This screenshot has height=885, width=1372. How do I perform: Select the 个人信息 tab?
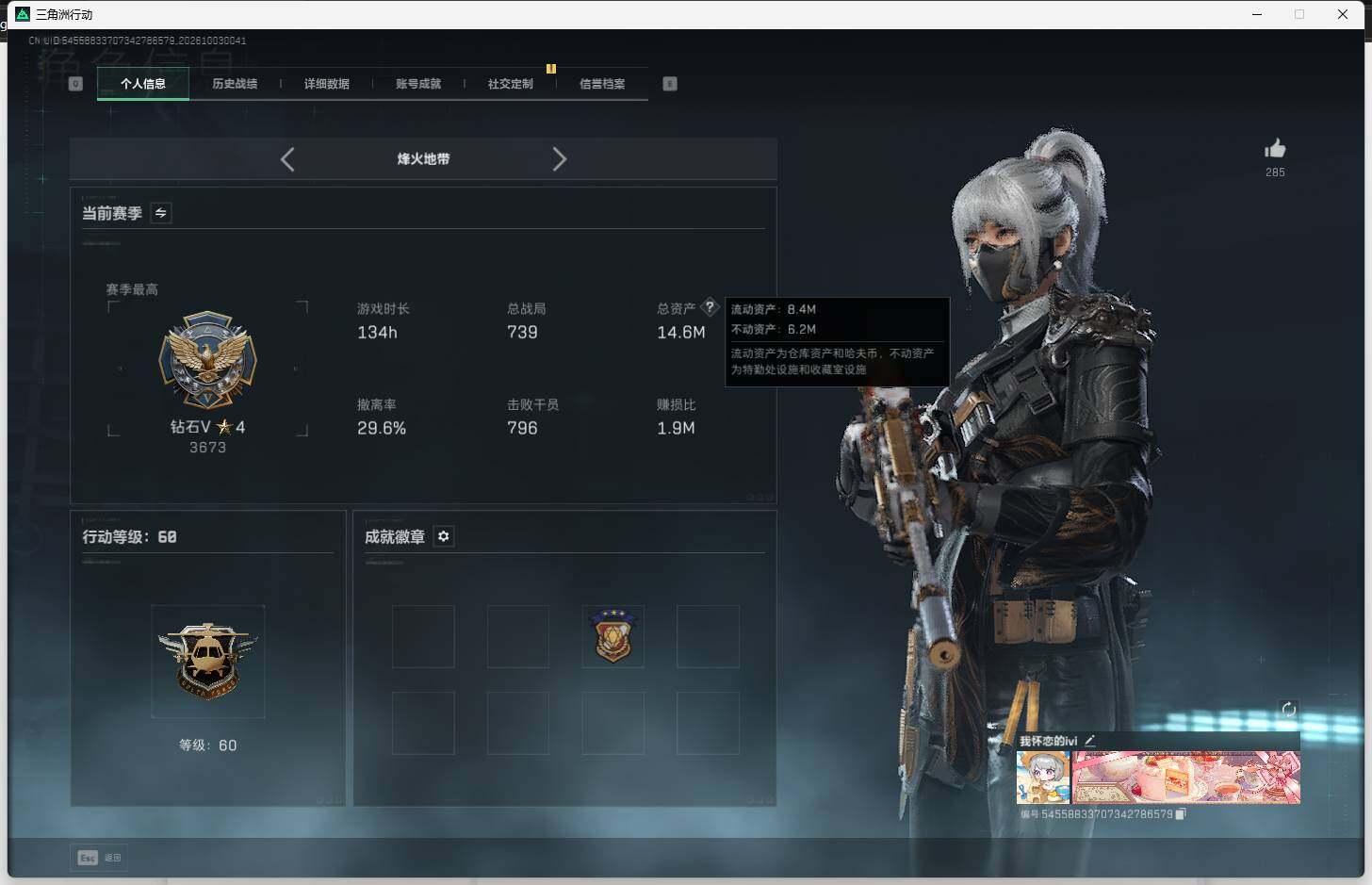[x=143, y=84]
